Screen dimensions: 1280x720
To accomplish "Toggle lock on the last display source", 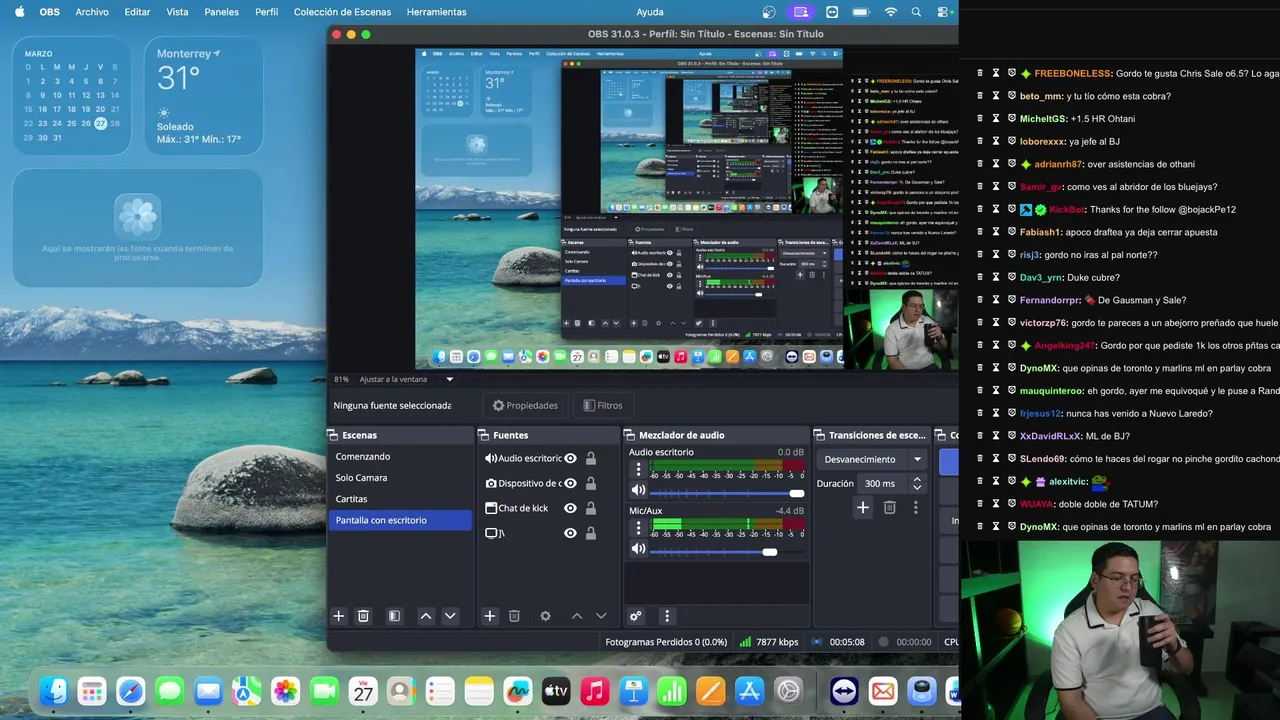I will (591, 533).
